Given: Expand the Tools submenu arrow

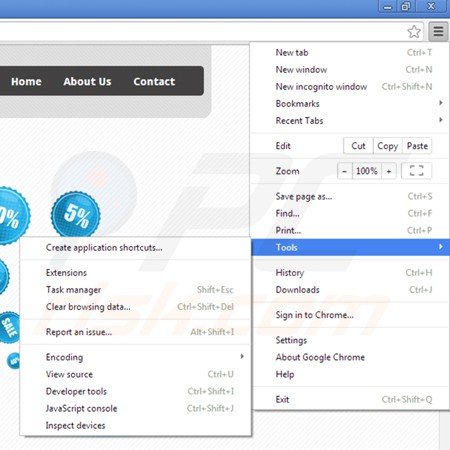Looking at the screenshot, I should pyautogui.click(x=441, y=247).
